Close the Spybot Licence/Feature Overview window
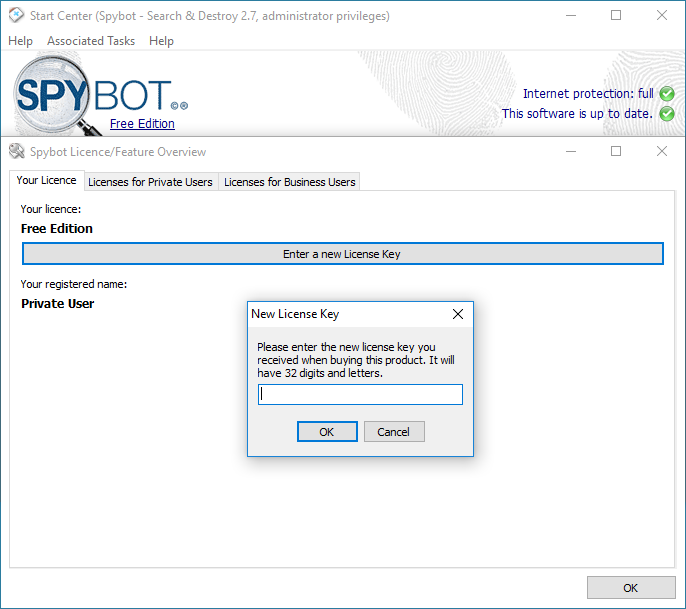Screen dimensions: 686x609 click(662, 151)
